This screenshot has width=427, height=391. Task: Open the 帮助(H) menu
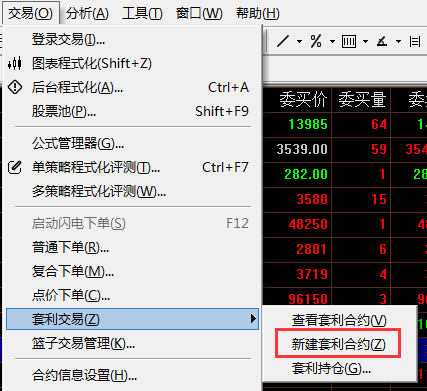tap(257, 13)
